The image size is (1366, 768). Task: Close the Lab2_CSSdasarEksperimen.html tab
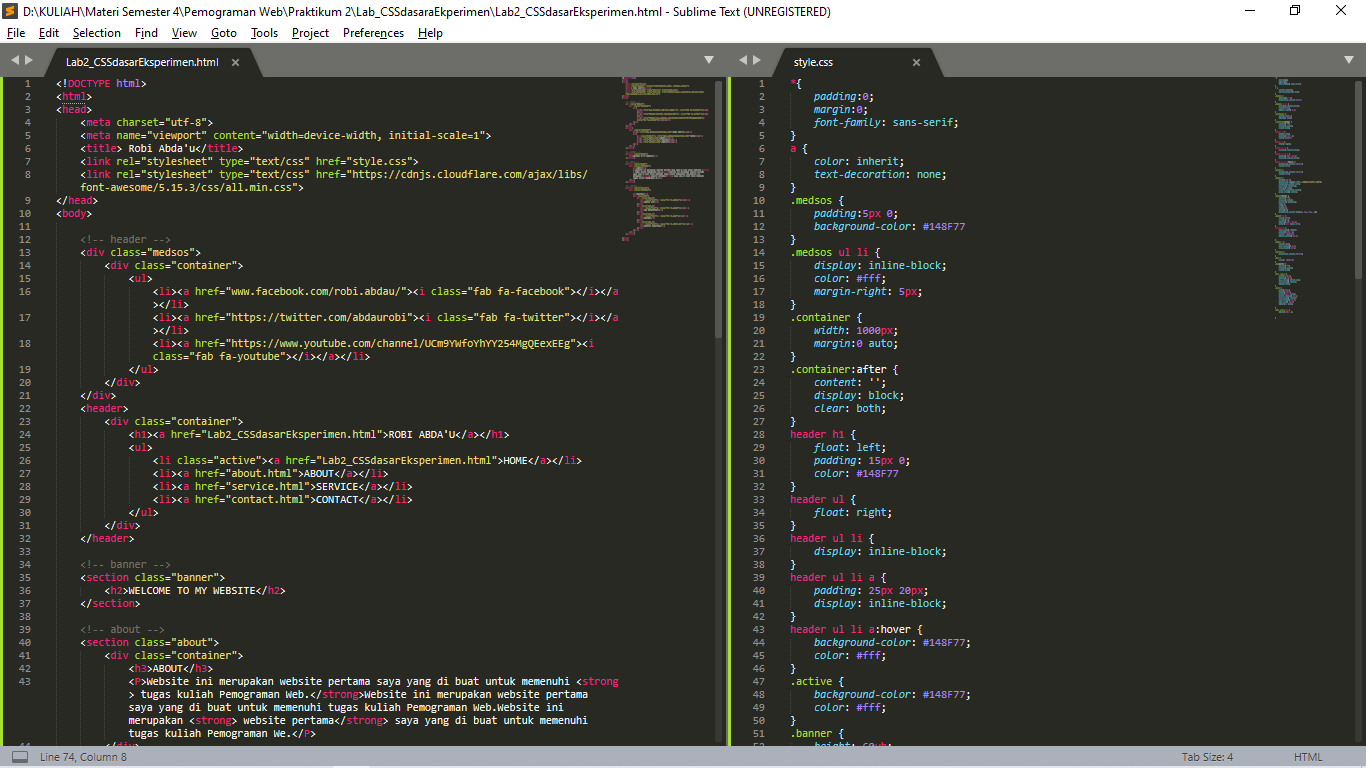[x=236, y=62]
